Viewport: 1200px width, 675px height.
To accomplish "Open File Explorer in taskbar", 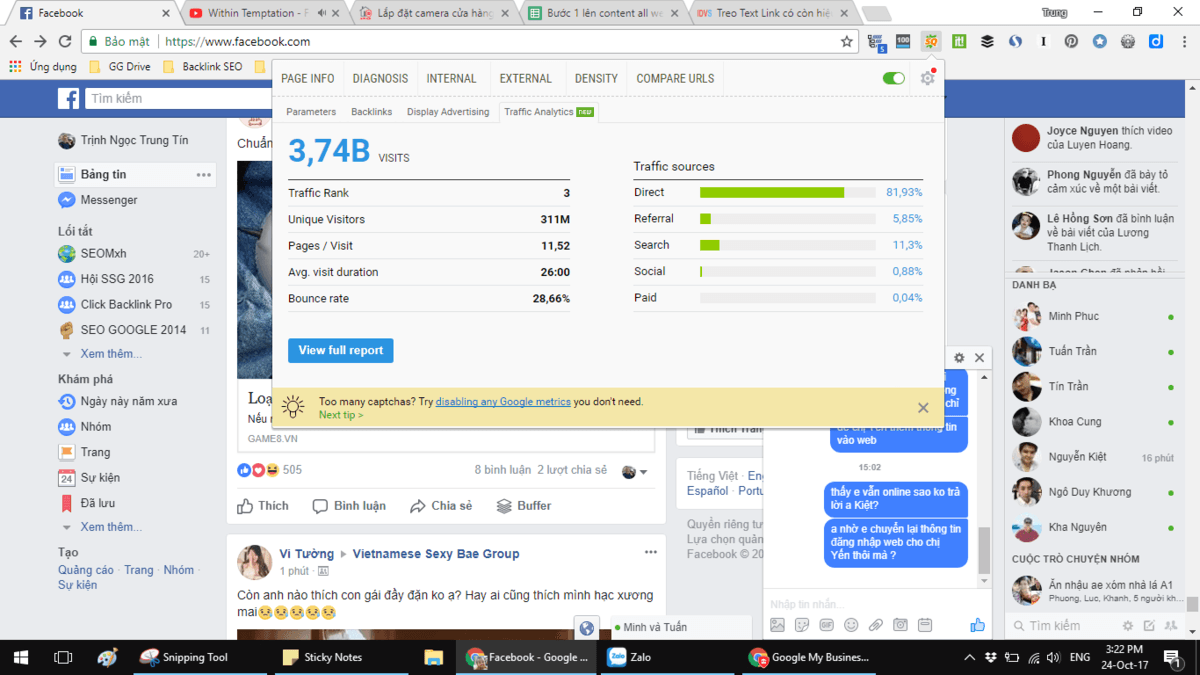I will click(433, 657).
